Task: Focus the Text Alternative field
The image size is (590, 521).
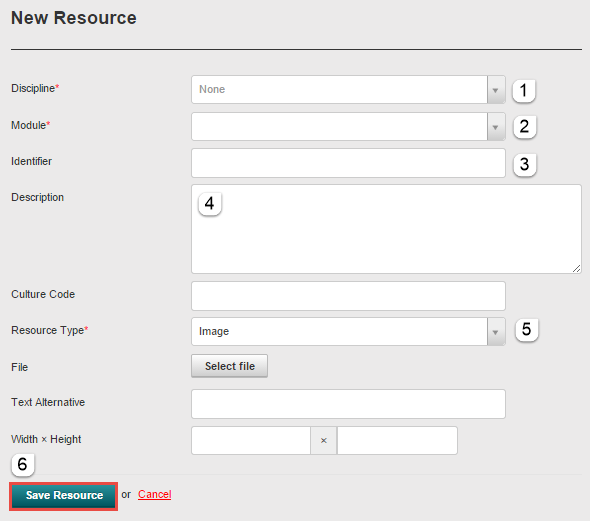Action: click(348, 404)
